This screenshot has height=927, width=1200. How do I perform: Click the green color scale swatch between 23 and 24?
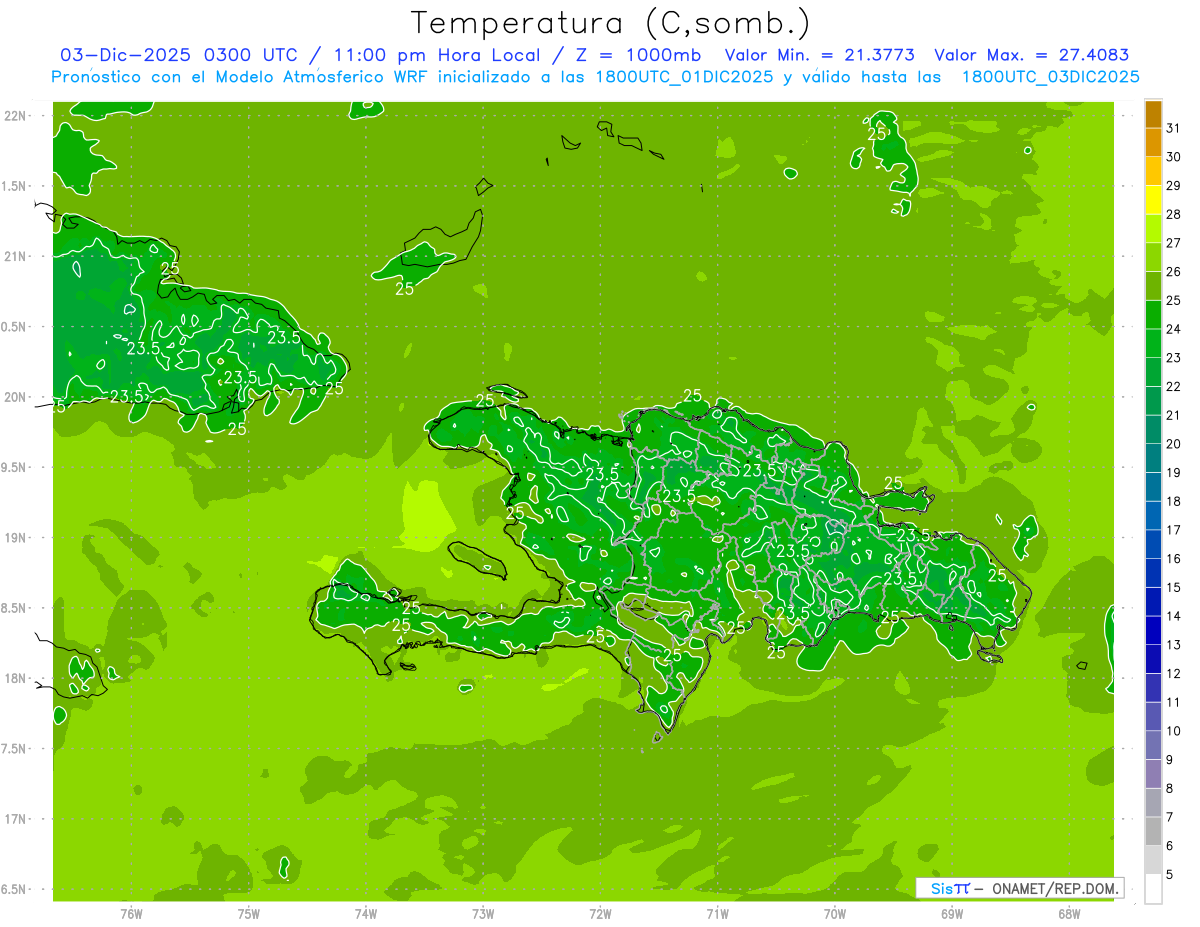(1153, 343)
